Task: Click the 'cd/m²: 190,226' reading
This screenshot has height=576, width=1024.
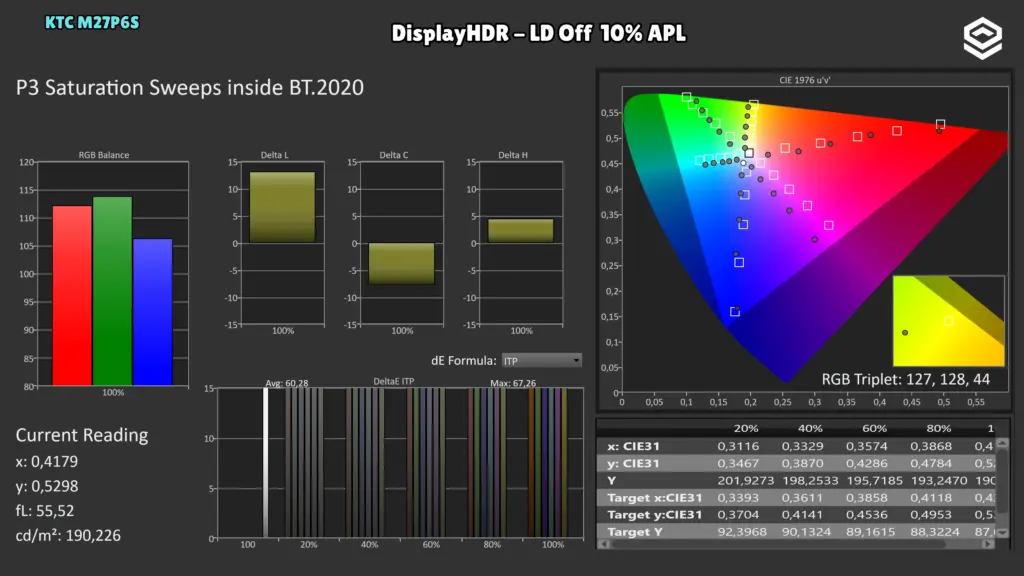Action: (x=69, y=536)
